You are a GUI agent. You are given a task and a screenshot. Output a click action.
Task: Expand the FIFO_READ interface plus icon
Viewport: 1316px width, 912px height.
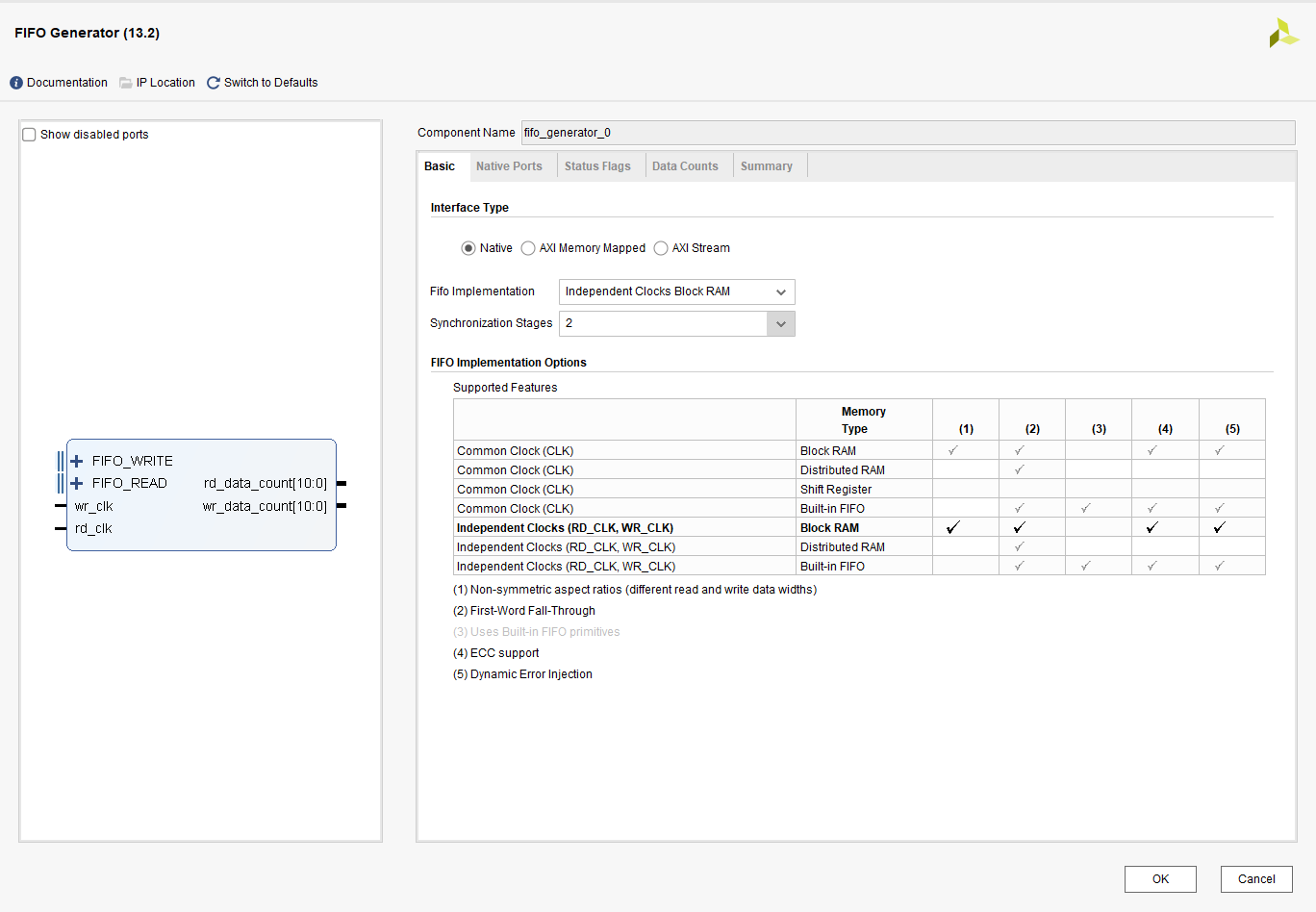click(77, 483)
